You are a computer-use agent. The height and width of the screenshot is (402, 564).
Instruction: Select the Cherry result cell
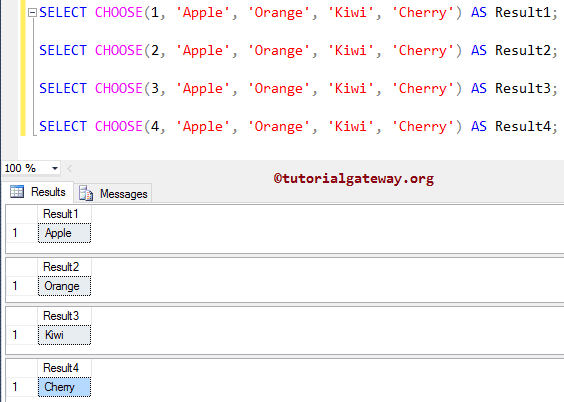pos(64,387)
